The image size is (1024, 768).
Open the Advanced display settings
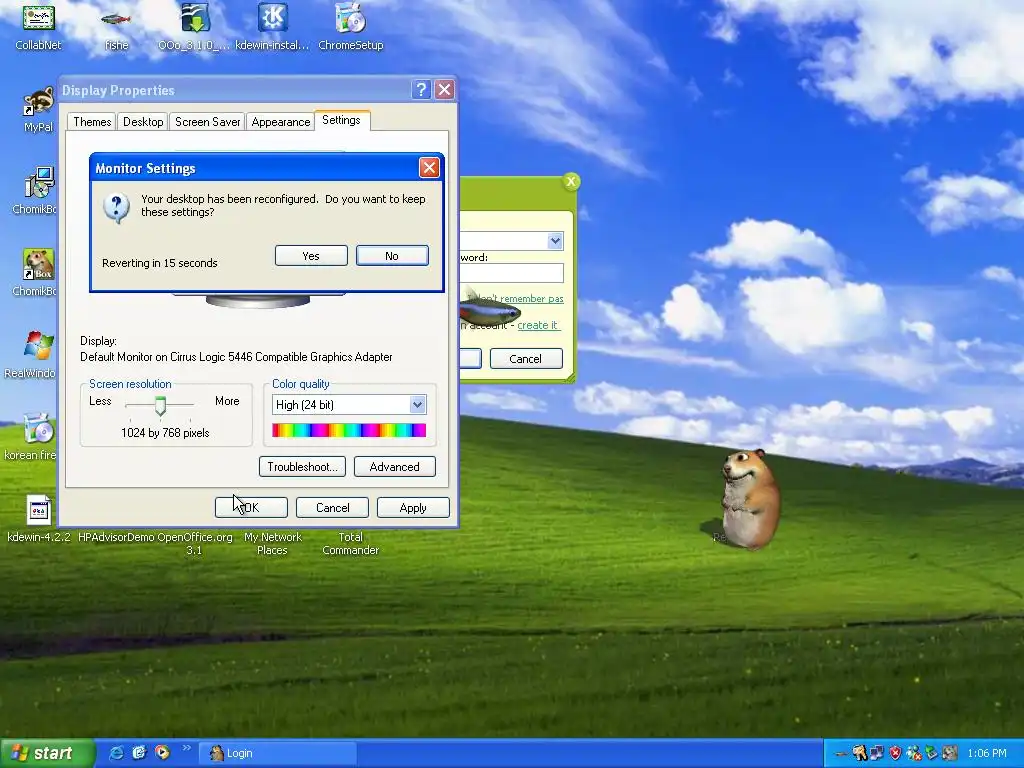tap(394, 467)
